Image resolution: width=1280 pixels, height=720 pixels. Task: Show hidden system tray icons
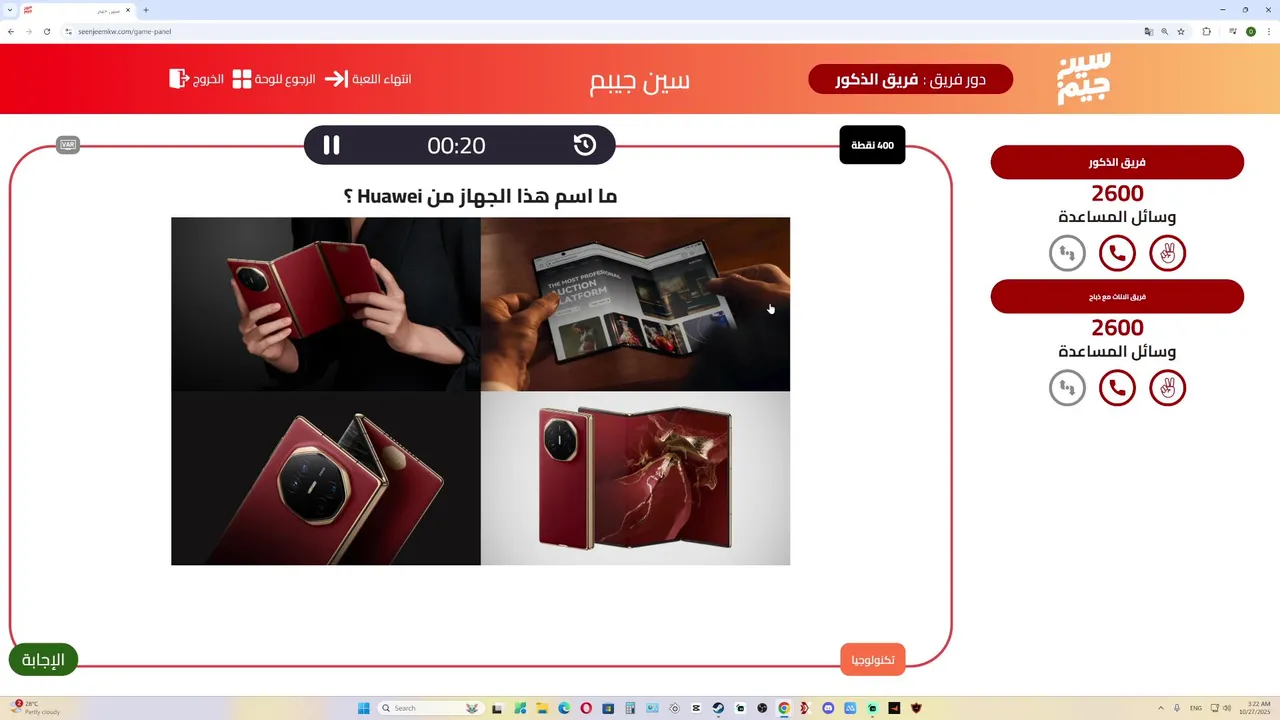point(1161,708)
